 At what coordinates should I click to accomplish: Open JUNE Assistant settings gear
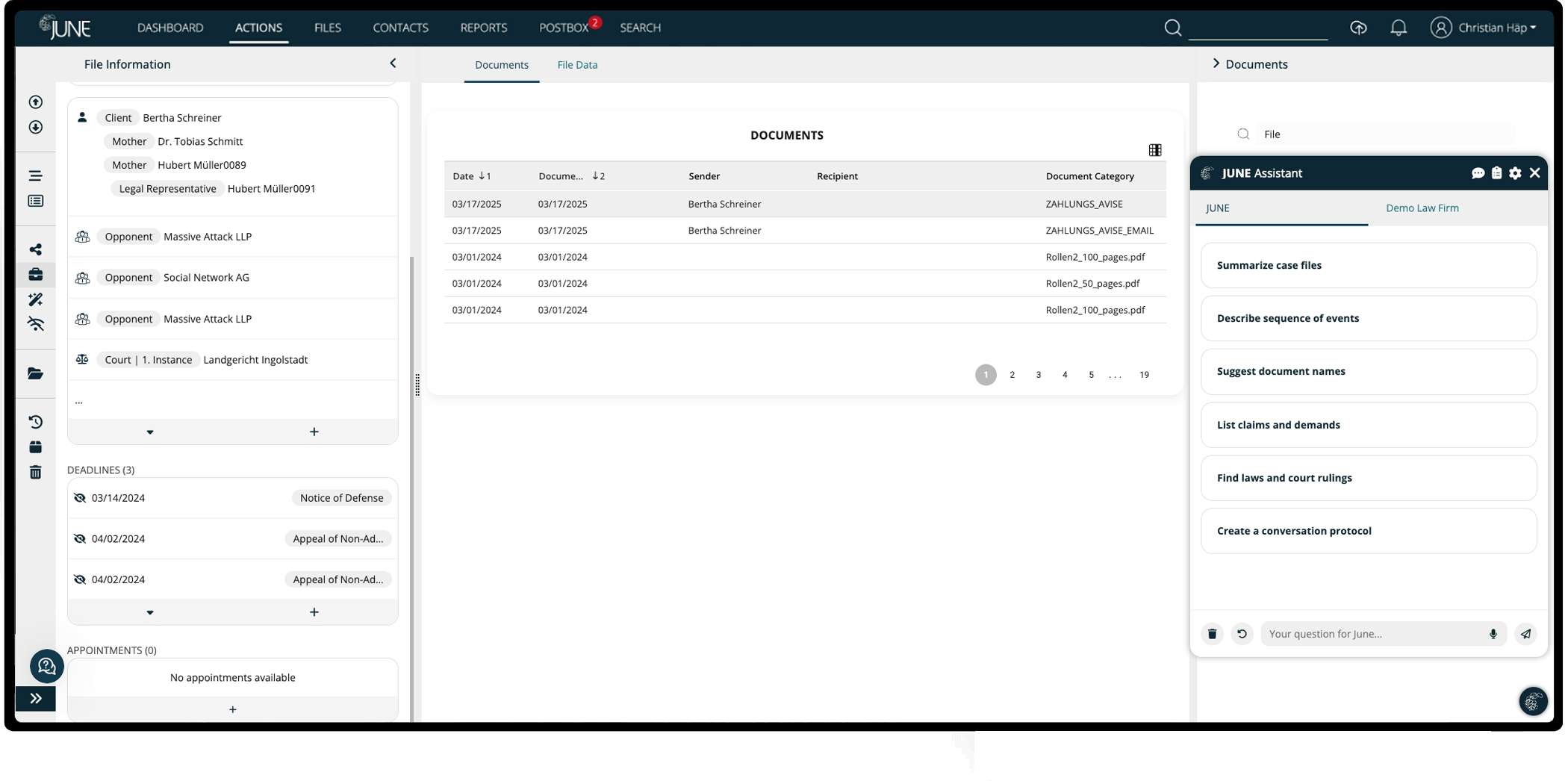click(1515, 173)
